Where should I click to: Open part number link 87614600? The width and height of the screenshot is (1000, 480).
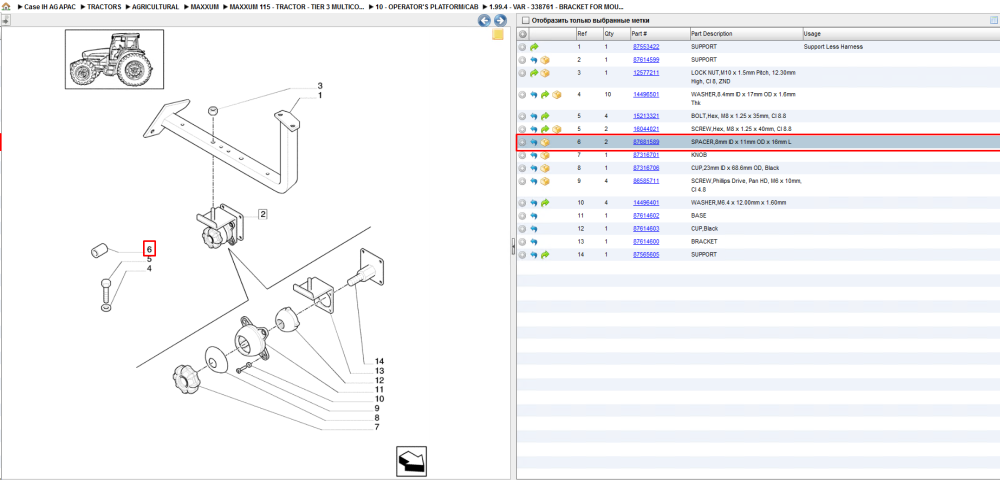pyautogui.click(x=645, y=242)
